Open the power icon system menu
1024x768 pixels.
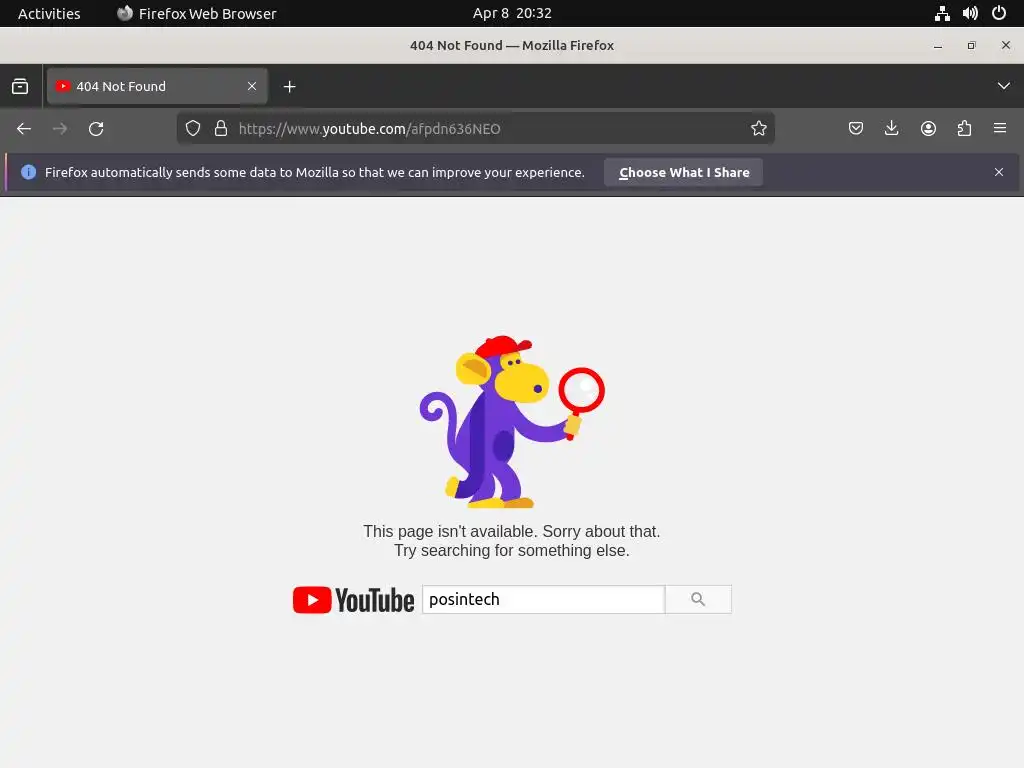click(999, 14)
